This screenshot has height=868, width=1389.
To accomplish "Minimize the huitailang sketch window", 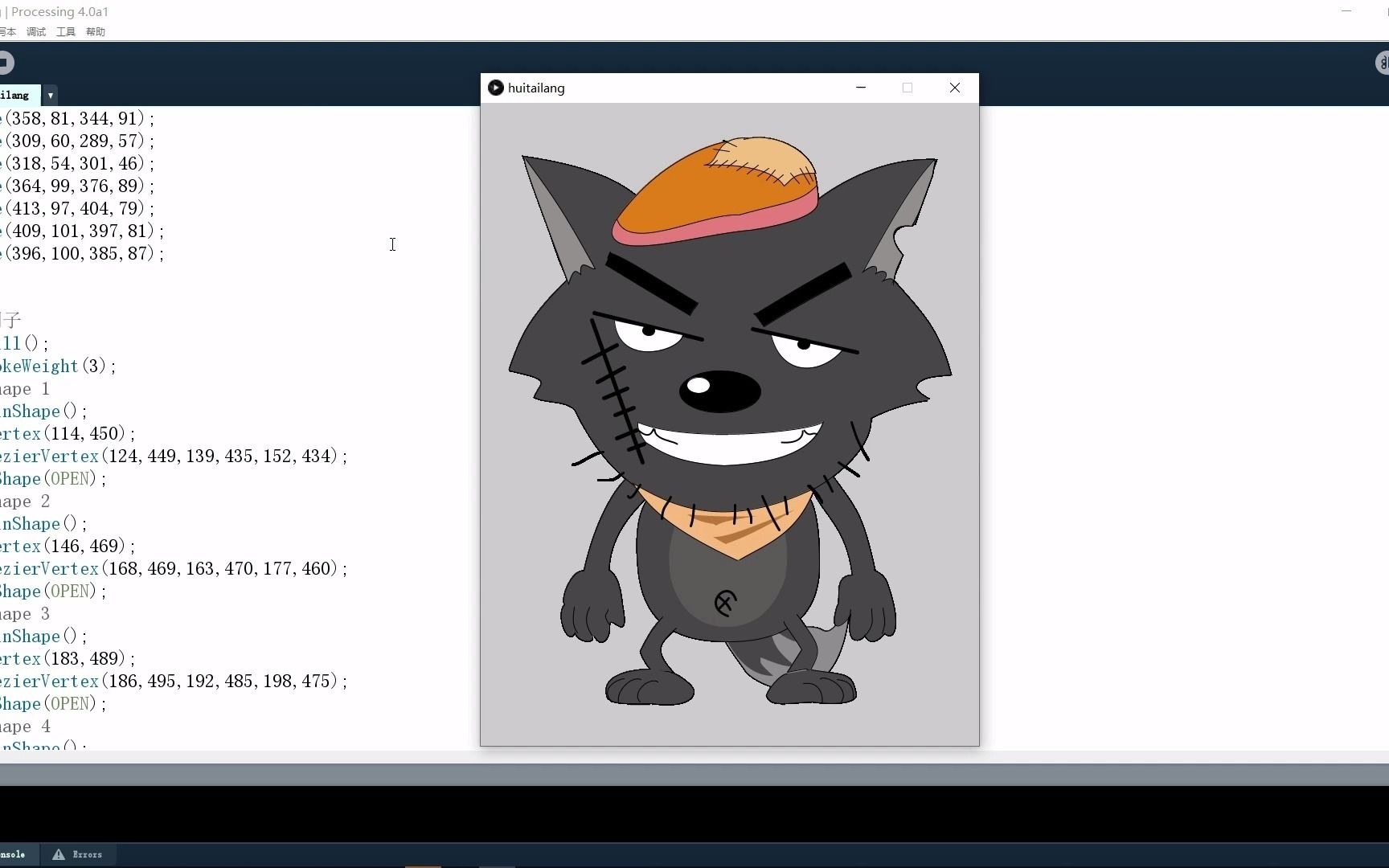I will tap(861, 88).
